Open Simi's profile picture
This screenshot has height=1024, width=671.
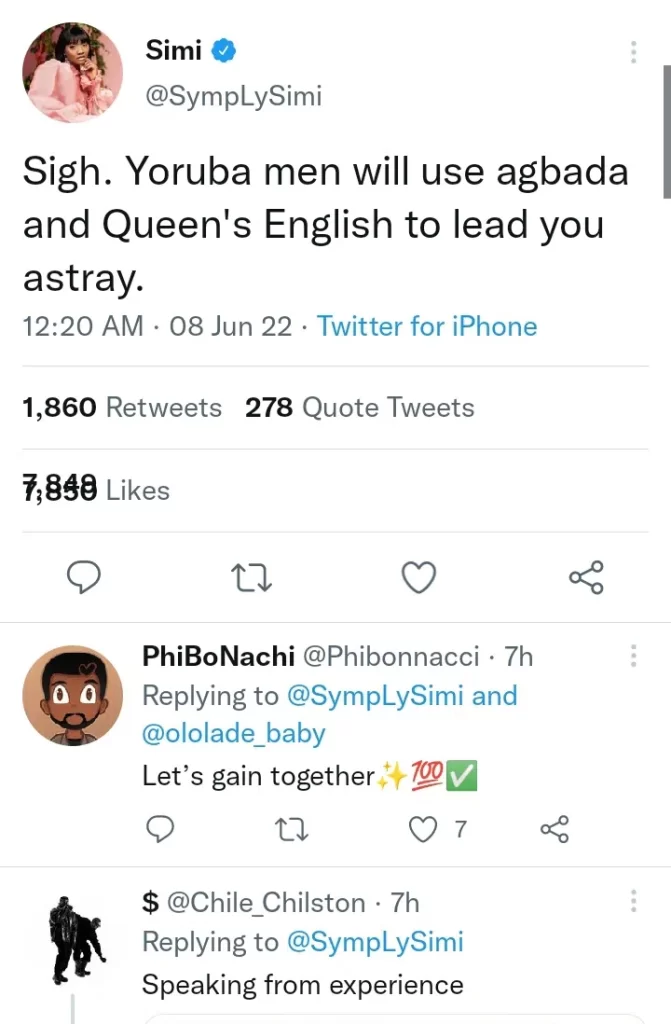pos(73,72)
